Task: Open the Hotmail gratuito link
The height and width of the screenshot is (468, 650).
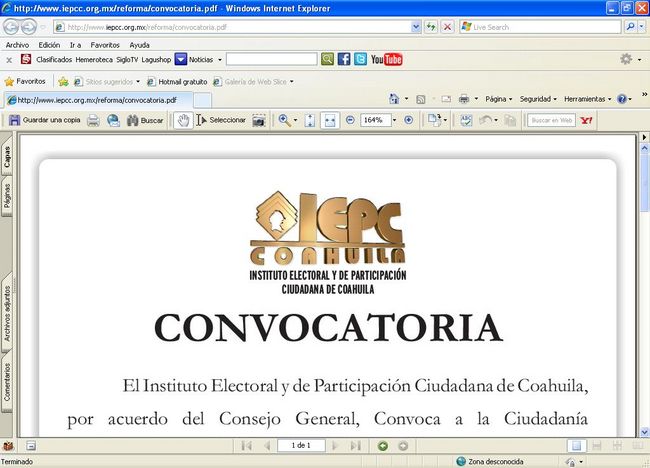Action: coord(180,81)
